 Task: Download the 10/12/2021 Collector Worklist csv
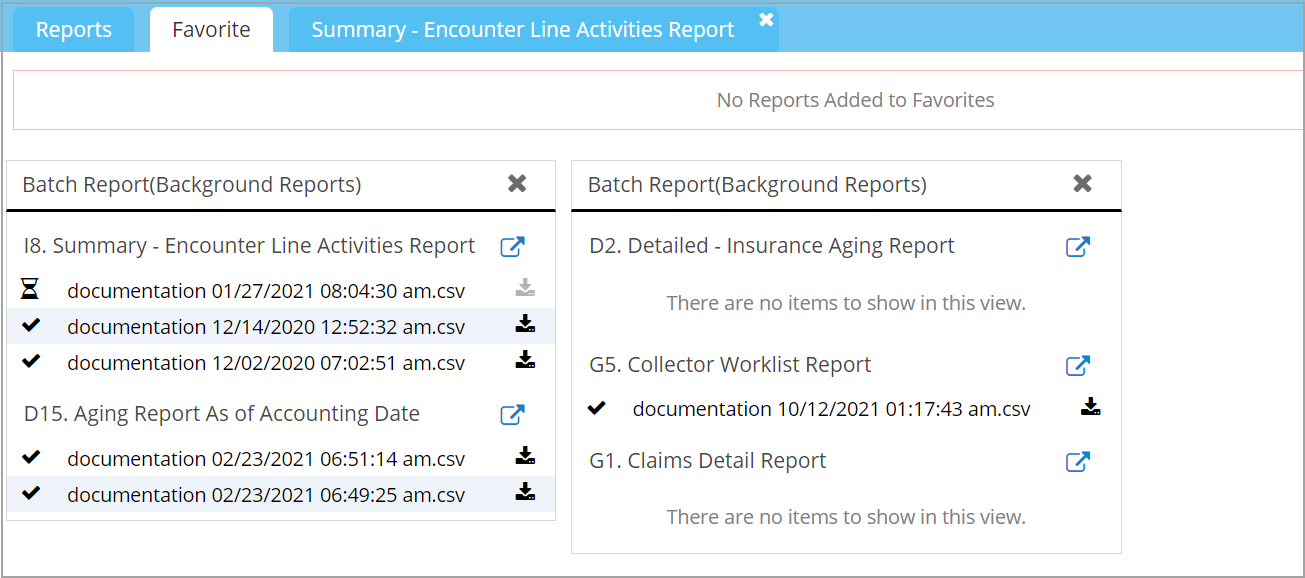1090,407
